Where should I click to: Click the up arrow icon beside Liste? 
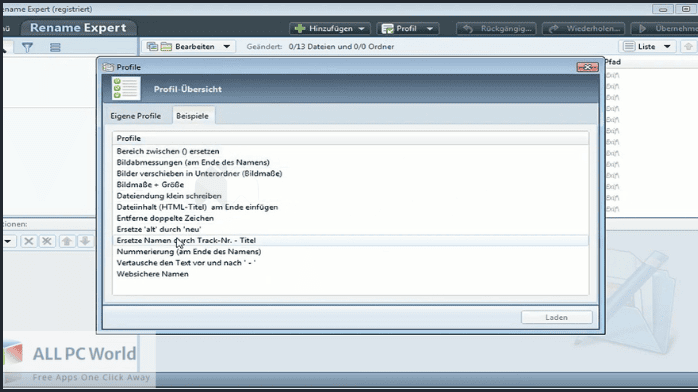tap(688, 46)
